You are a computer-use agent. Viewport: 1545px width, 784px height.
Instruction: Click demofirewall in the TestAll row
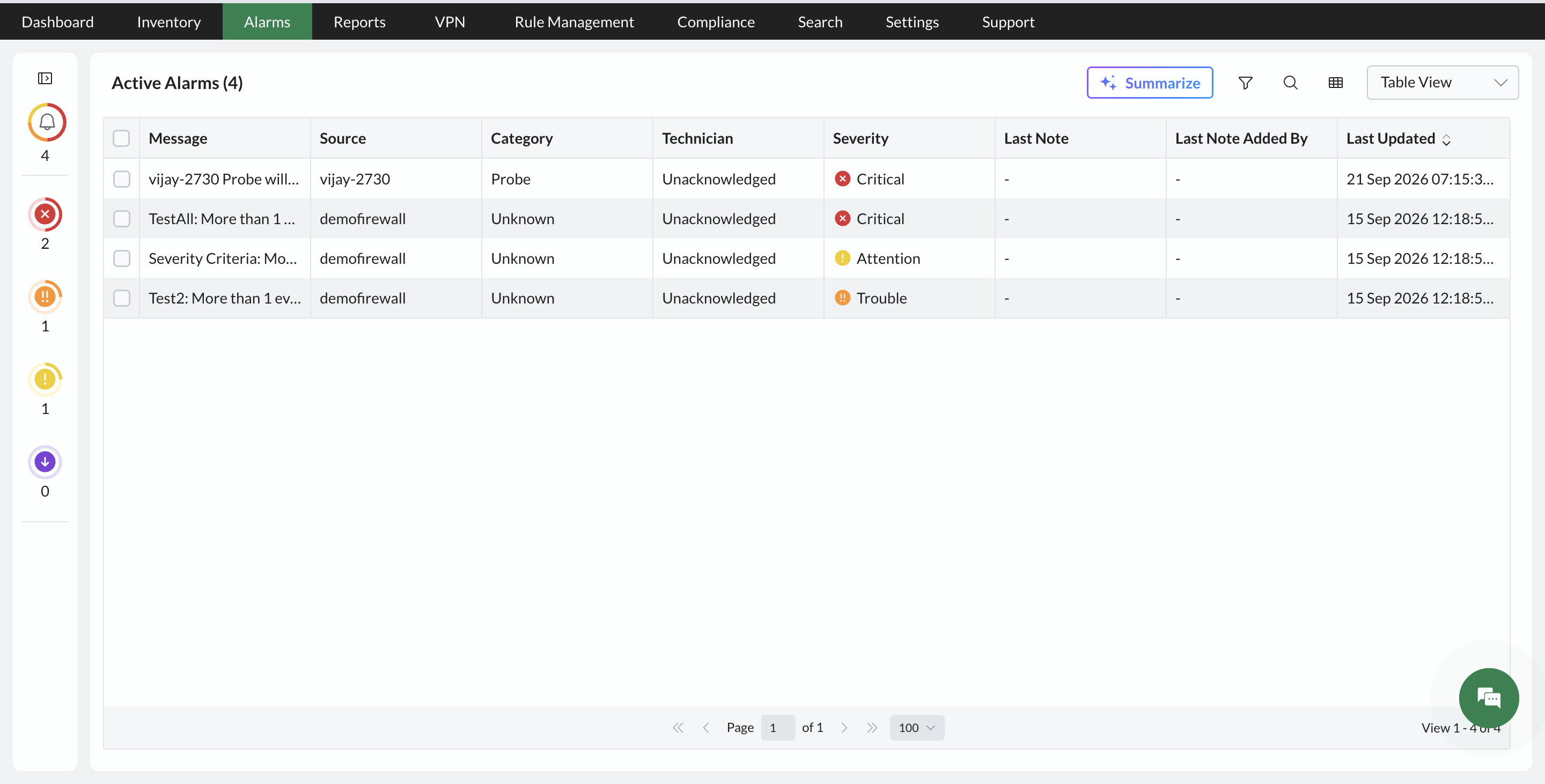click(362, 219)
